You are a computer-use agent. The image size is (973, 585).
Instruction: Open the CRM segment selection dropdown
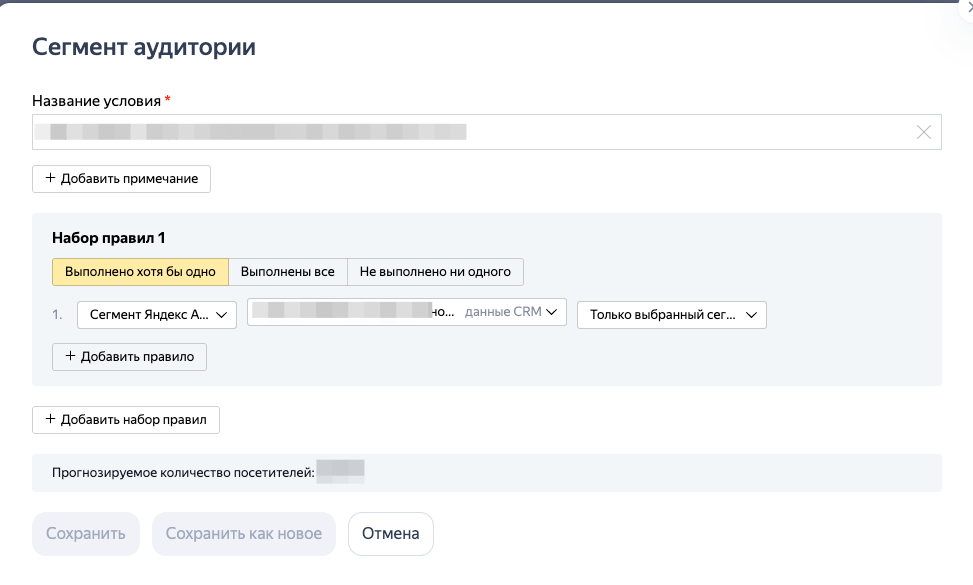(400, 311)
